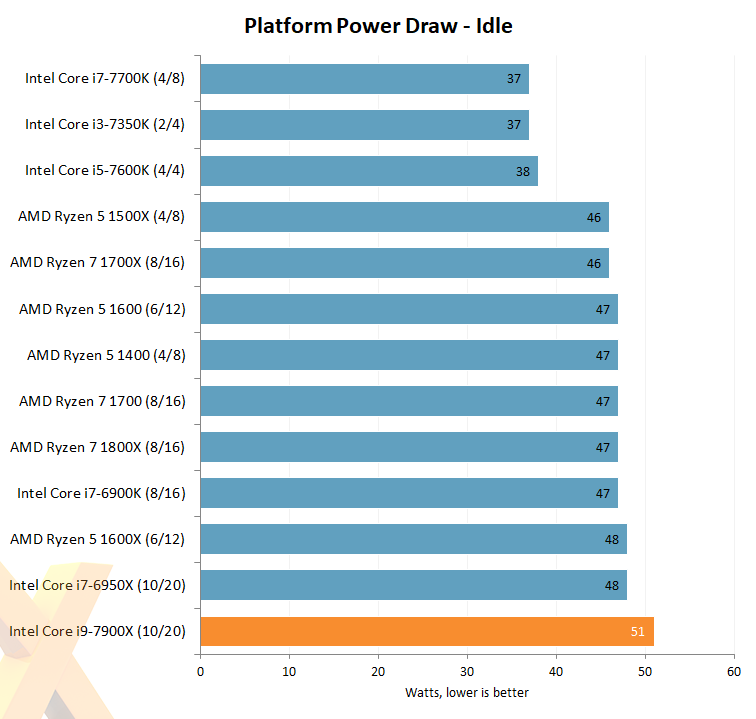This screenshot has width=756, height=719.
Task: Click the orange Core i9-7900X bar
Action: tap(427, 631)
